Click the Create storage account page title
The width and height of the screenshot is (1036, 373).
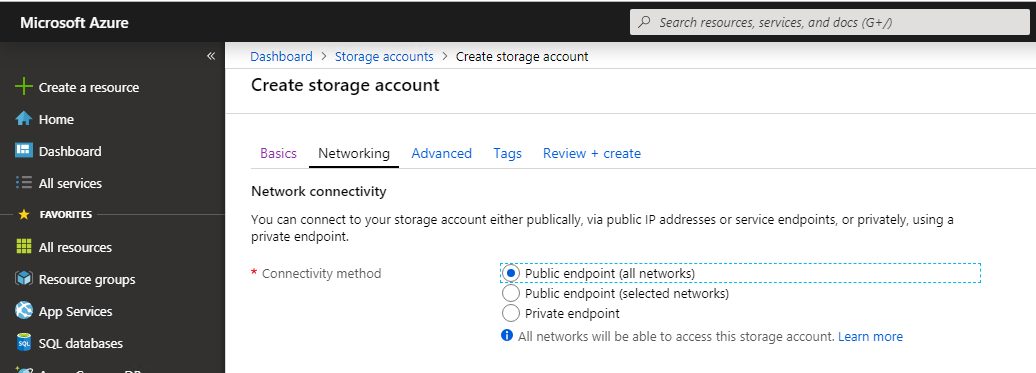click(345, 85)
